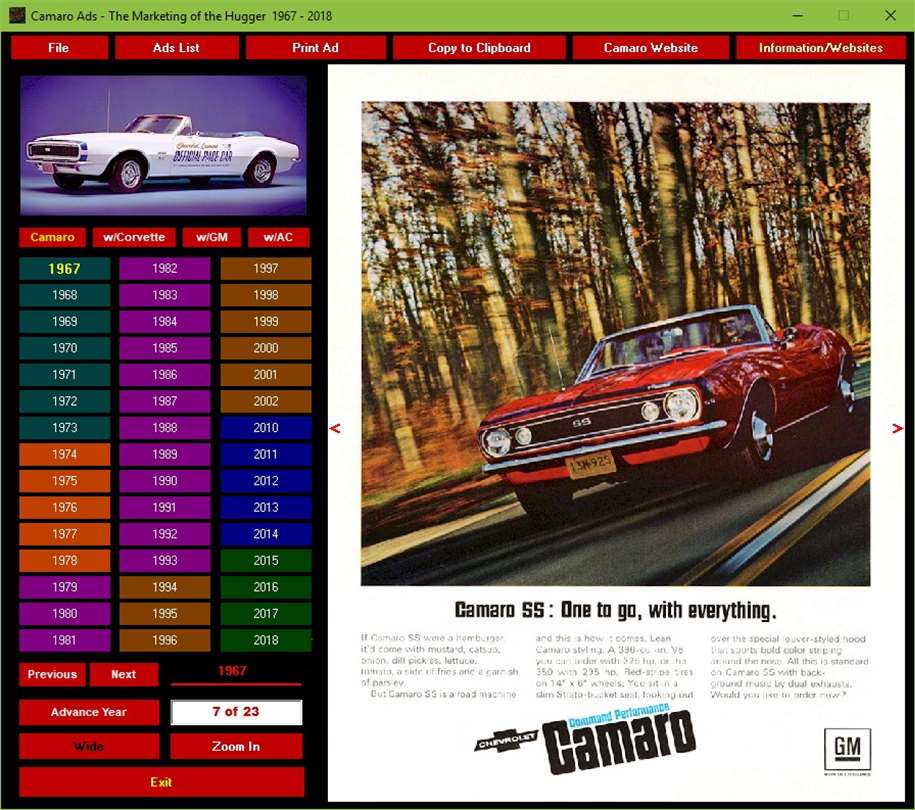
Task: Open Information/Websites menu
Action: click(820, 48)
